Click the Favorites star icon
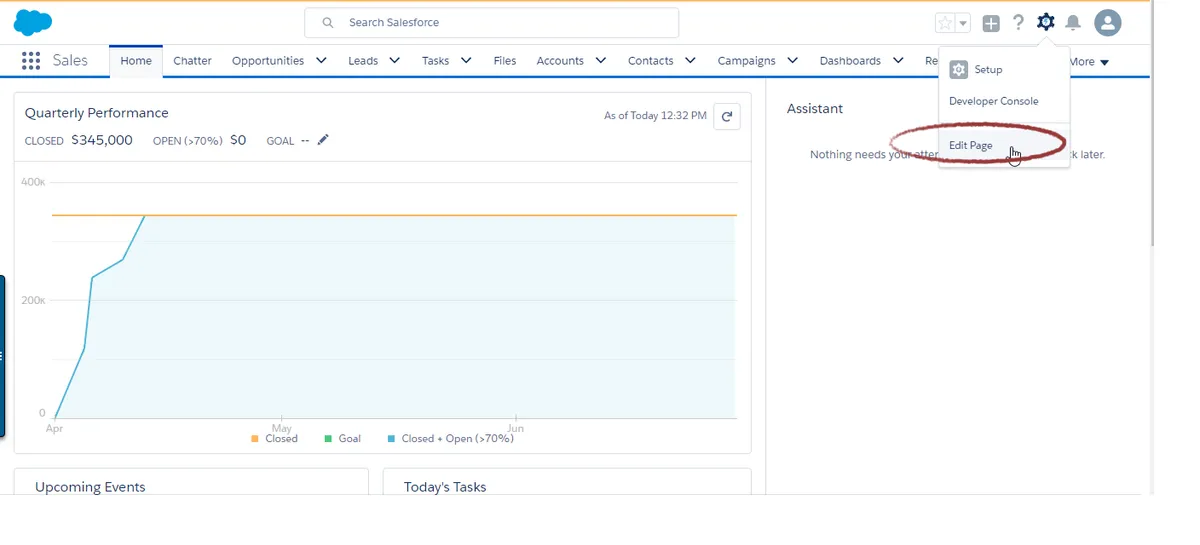The height and width of the screenshot is (545, 1200). (x=945, y=23)
